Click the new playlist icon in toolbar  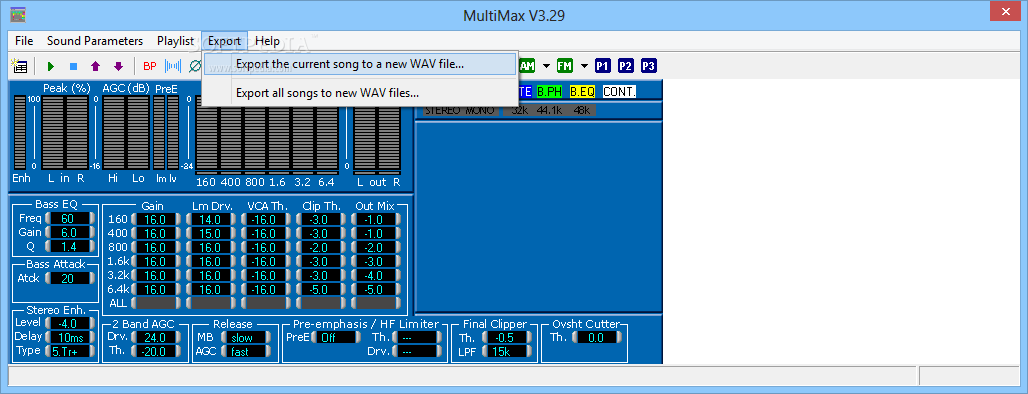point(19,66)
